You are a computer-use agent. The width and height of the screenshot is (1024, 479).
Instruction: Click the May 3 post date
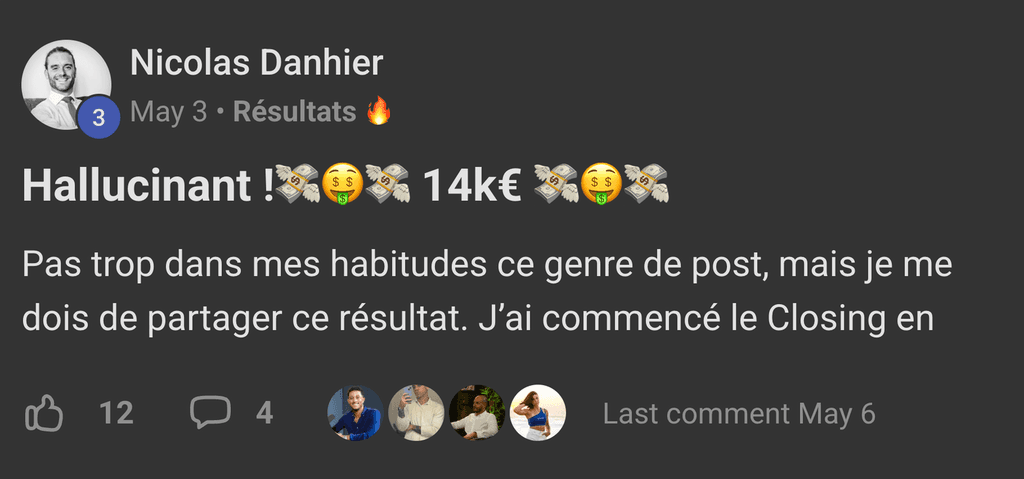[168, 112]
